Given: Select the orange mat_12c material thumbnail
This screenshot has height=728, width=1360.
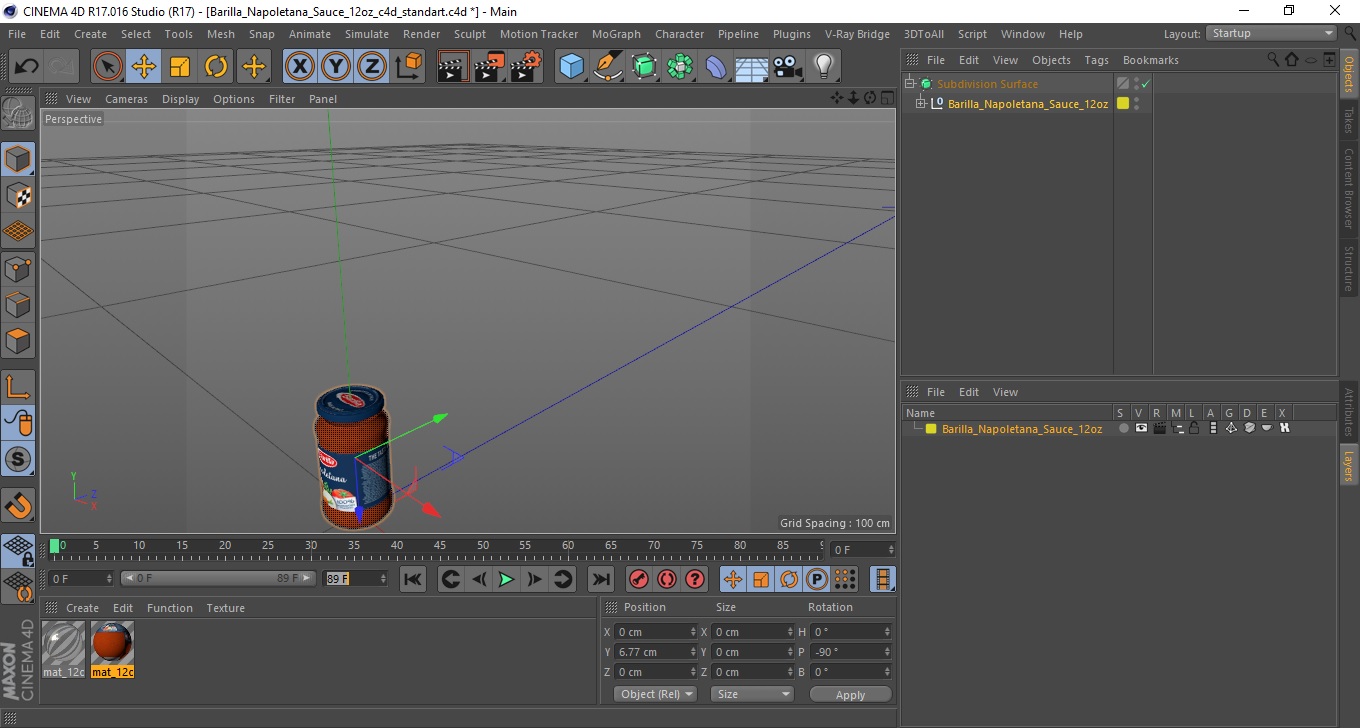Looking at the screenshot, I should tap(112, 643).
